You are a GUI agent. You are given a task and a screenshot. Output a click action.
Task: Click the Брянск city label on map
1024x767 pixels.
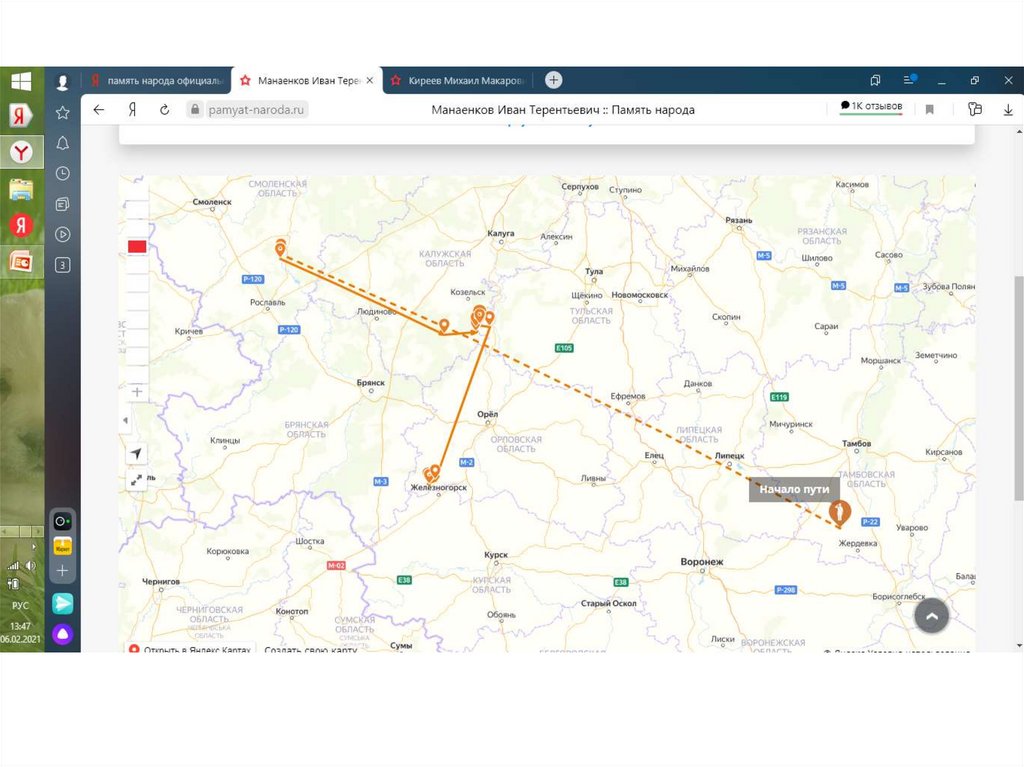click(x=370, y=383)
